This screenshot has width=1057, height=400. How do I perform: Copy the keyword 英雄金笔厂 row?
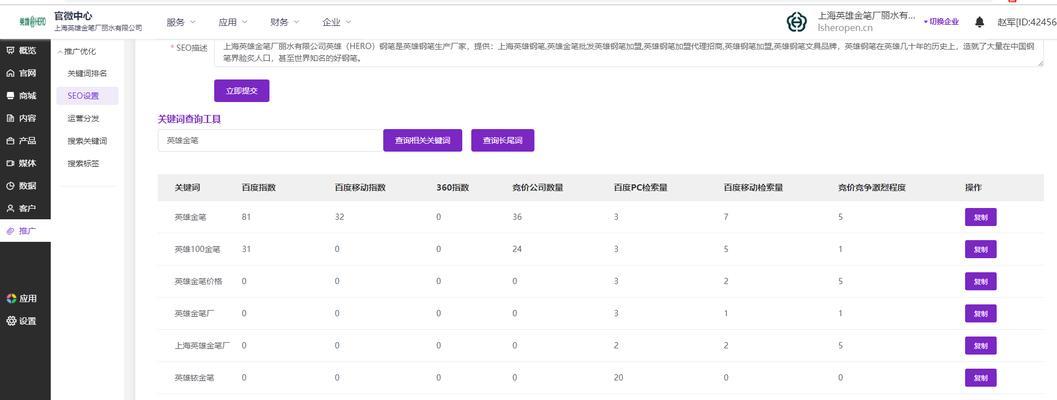[980, 313]
